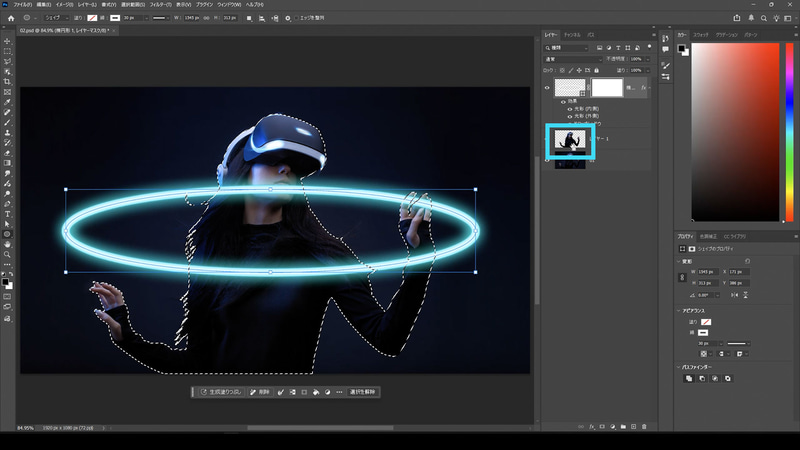Click the delete layer trash icon
Screen dimensions: 800x450
pos(644,426)
